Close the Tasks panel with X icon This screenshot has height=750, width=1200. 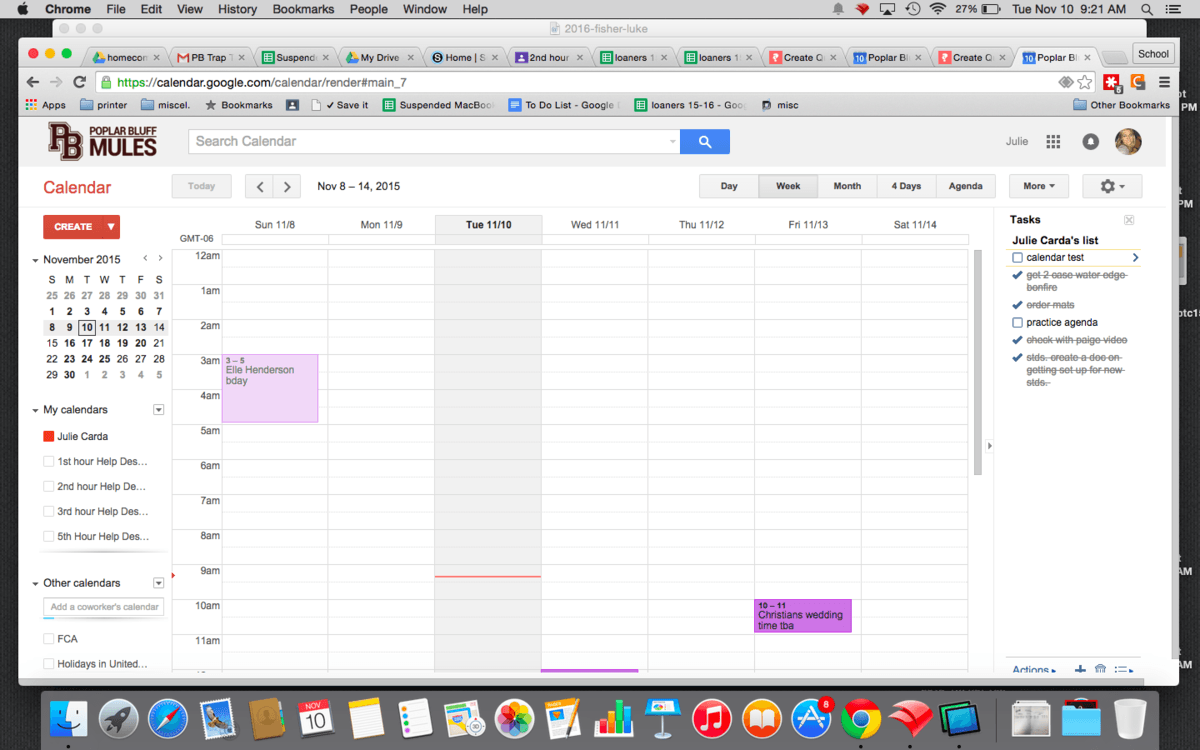(x=1129, y=220)
